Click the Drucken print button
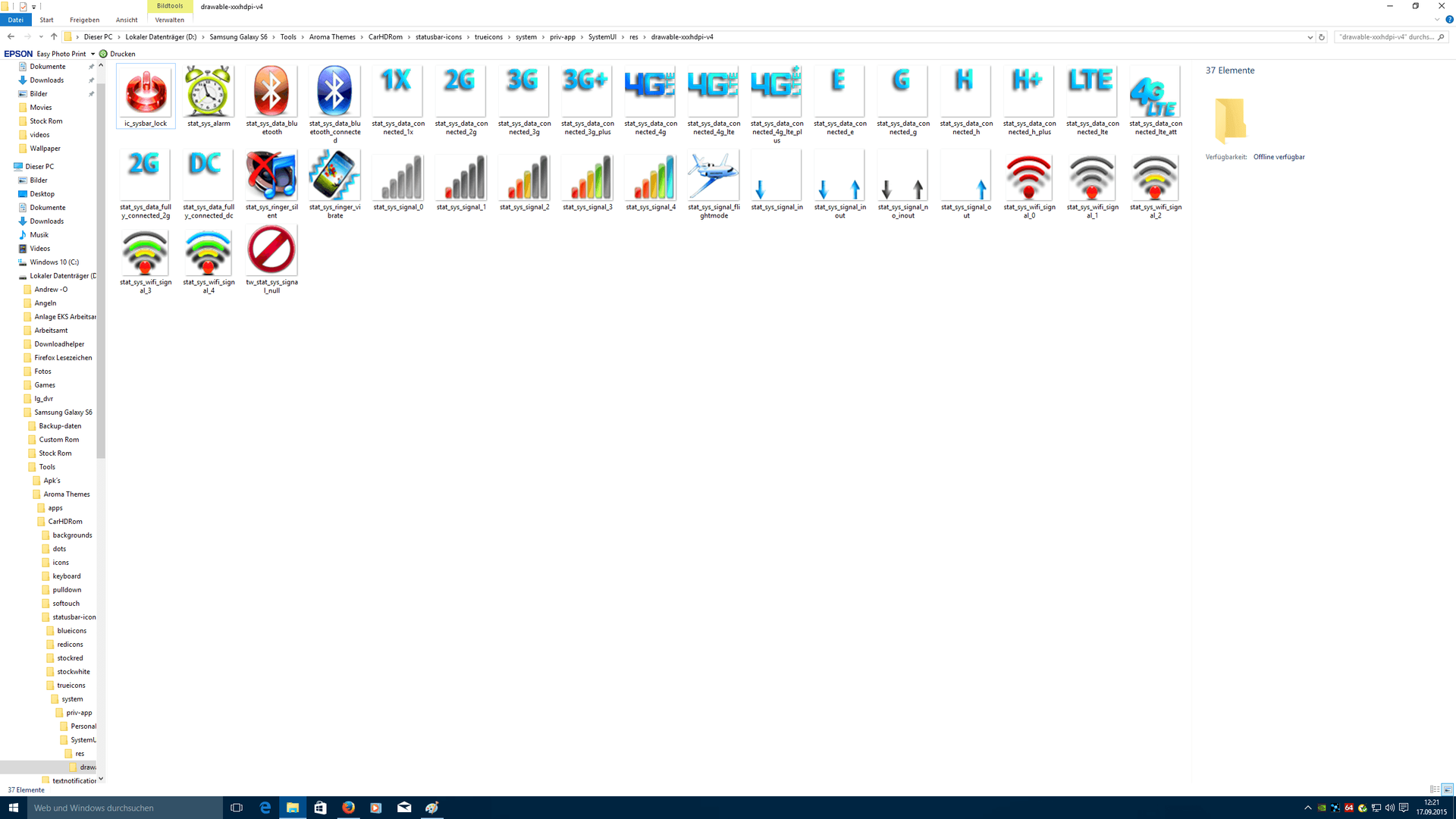This screenshot has height=819, width=1456. [118, 54]
